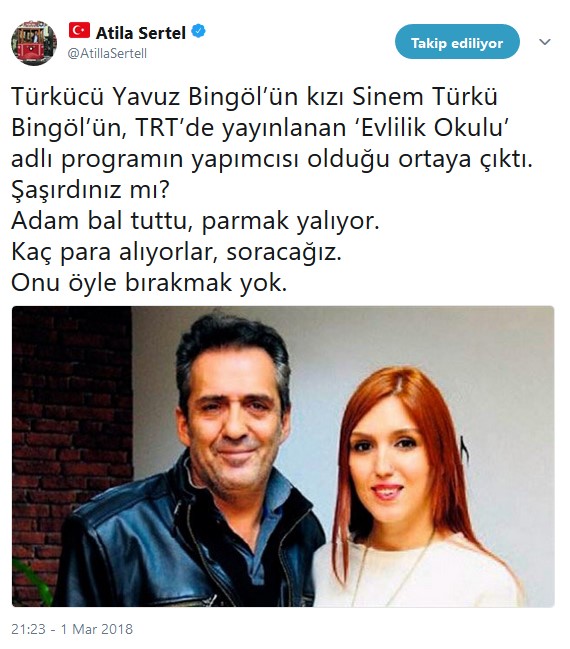Click the "Kaç para alıyorlar, soracağız." line
The width and height of the screenshot is (570, 649).
176,252
